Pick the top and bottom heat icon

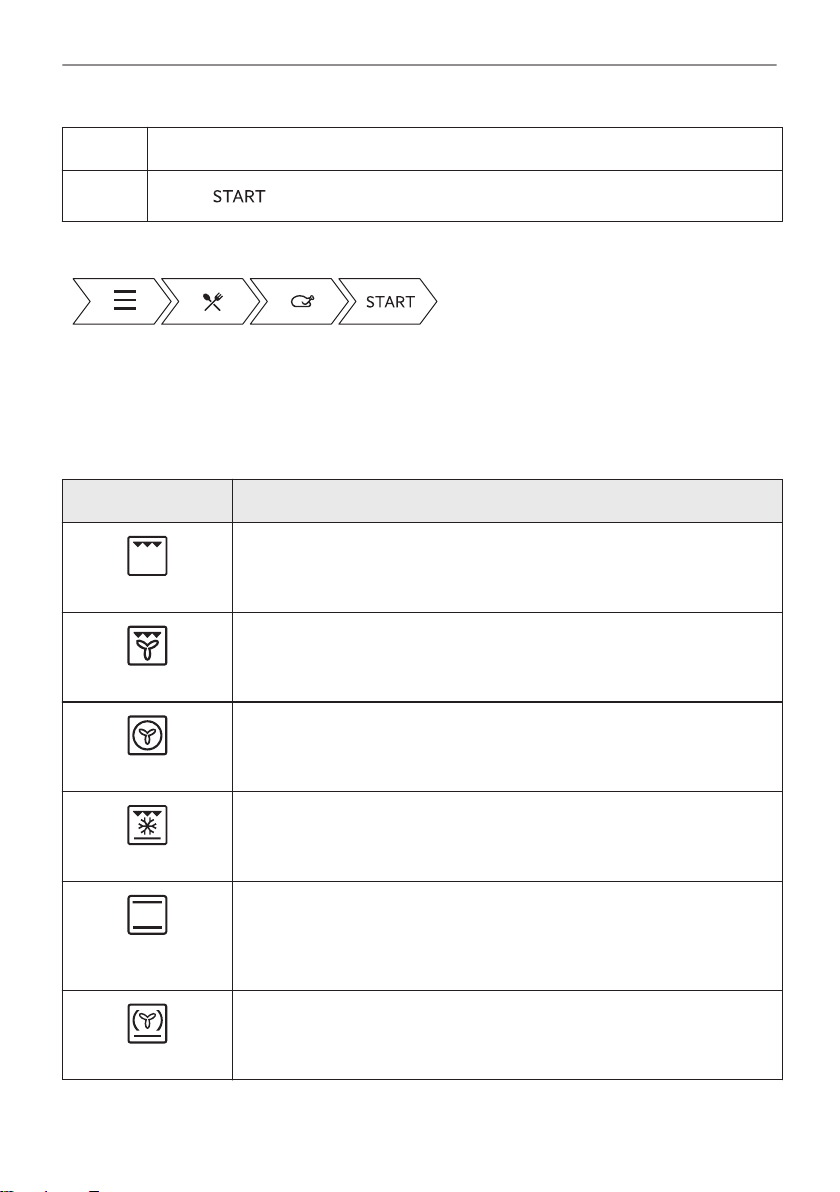pyautogui.click(x=147, y=915)
